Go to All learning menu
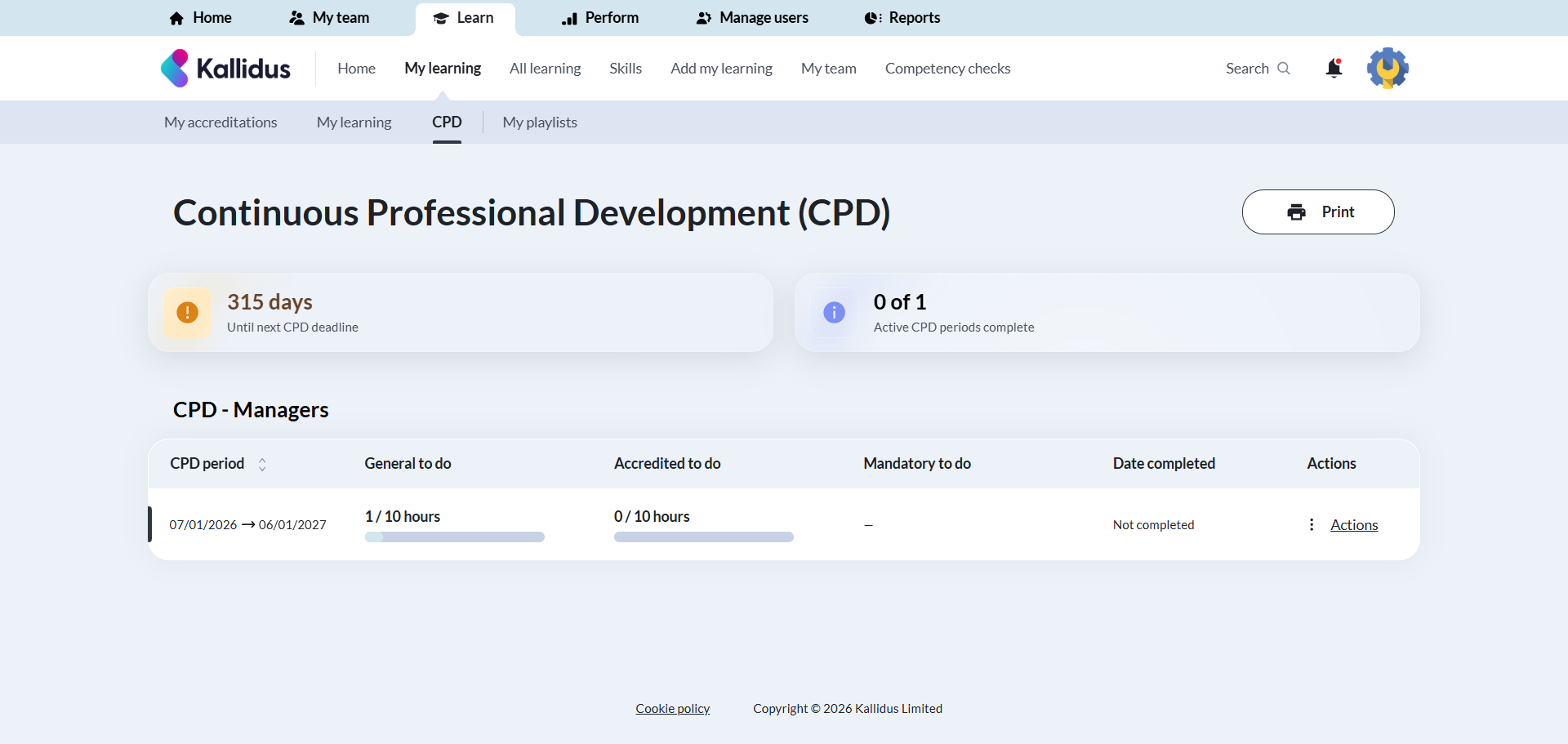 (x=545, y=69)
